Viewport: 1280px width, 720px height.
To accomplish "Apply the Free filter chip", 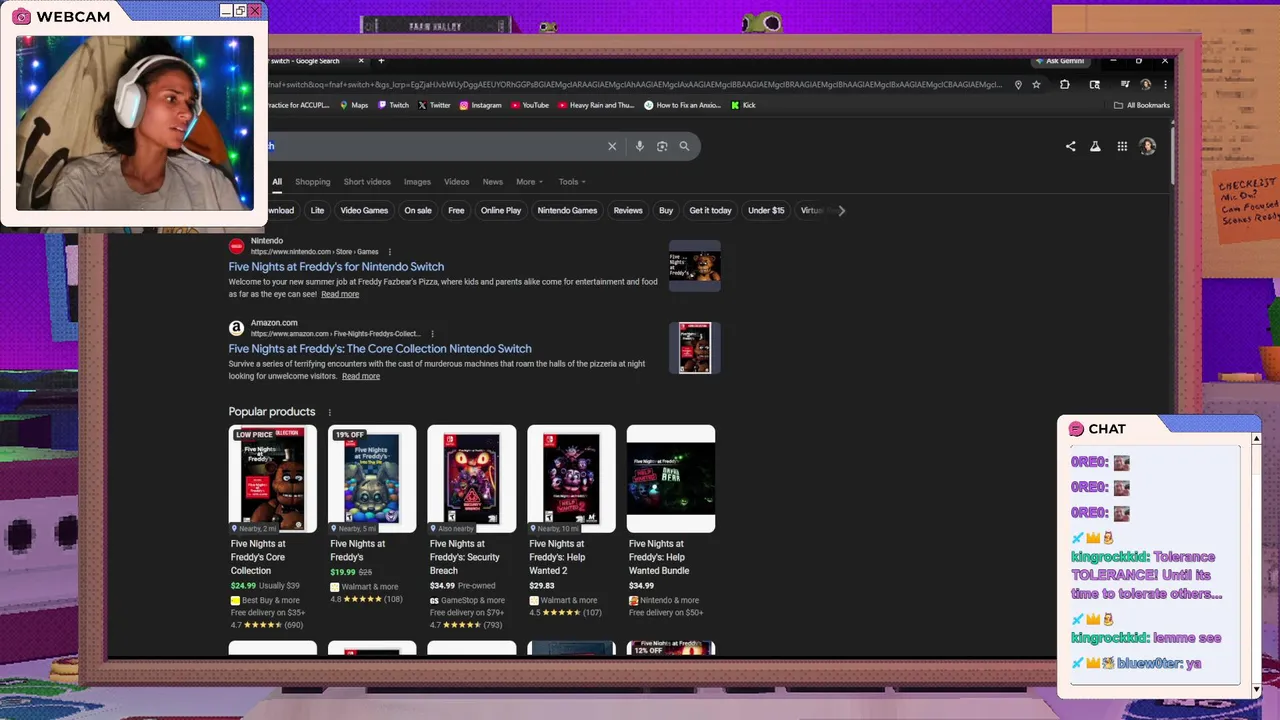I will pos(456,210).
